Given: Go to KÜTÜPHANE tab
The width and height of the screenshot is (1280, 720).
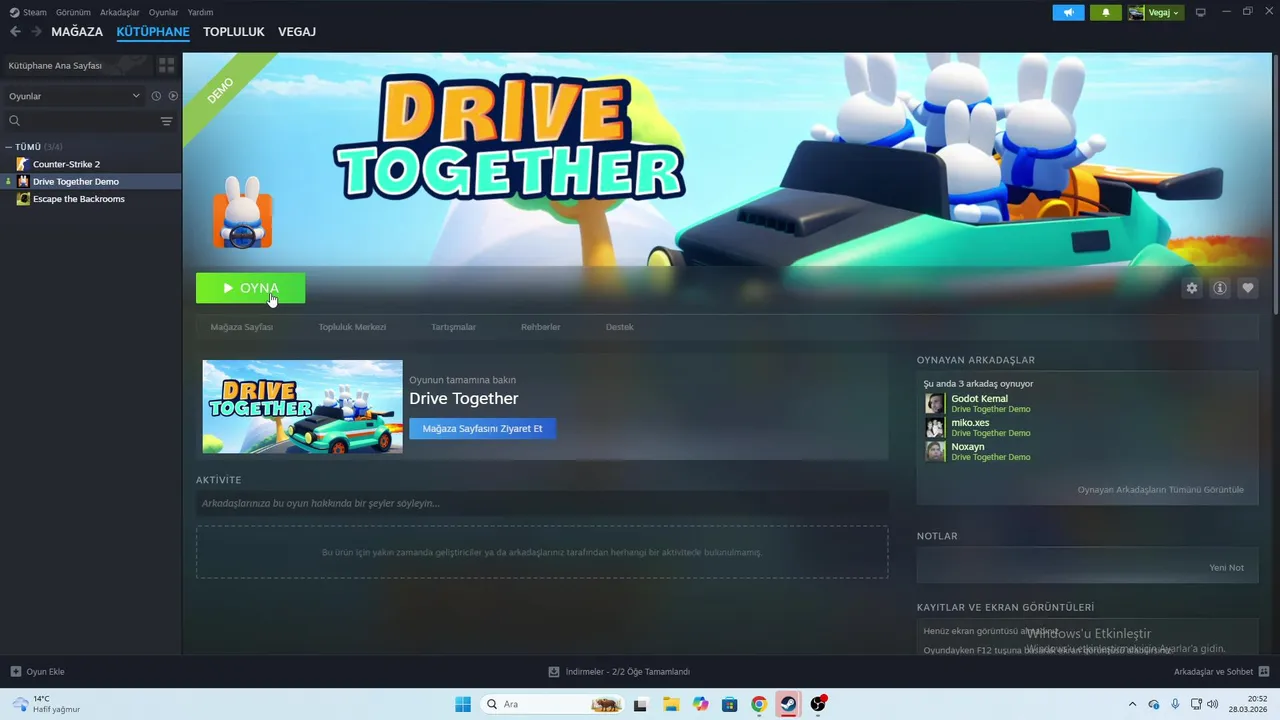Looking at the screenshot, I should point(153,32).
